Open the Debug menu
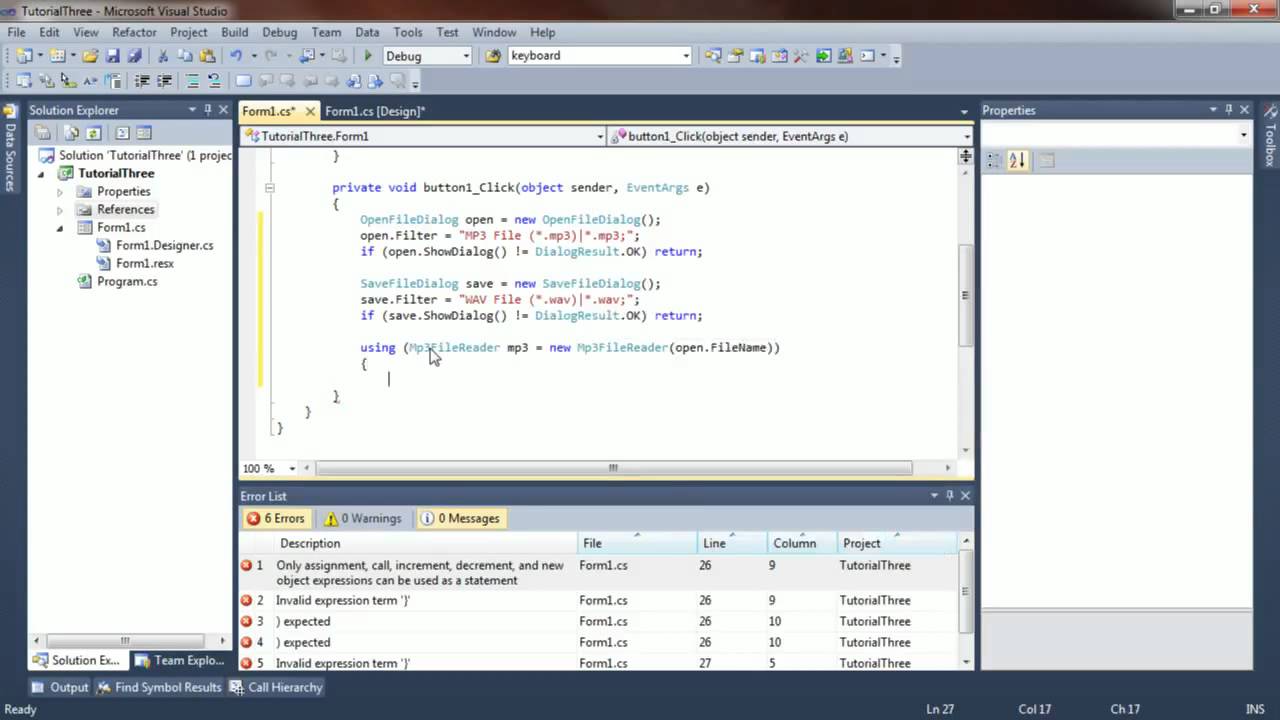This screenshot has height=720, width=1280. click(280, 32)
